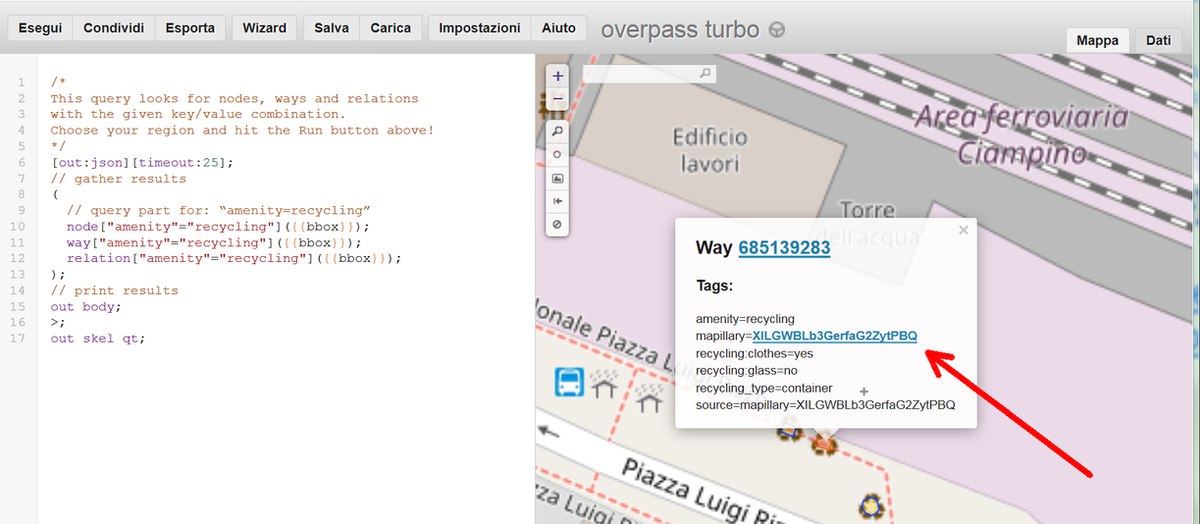This screenshot has width=1200, height=524.
Task: Open the Aiuto help dialog
Action: pos(558,28)
